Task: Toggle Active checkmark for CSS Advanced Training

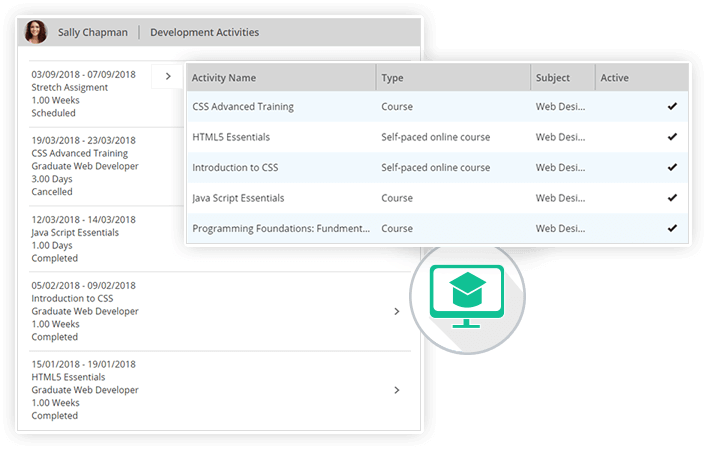Action: (x=672, y=106)
